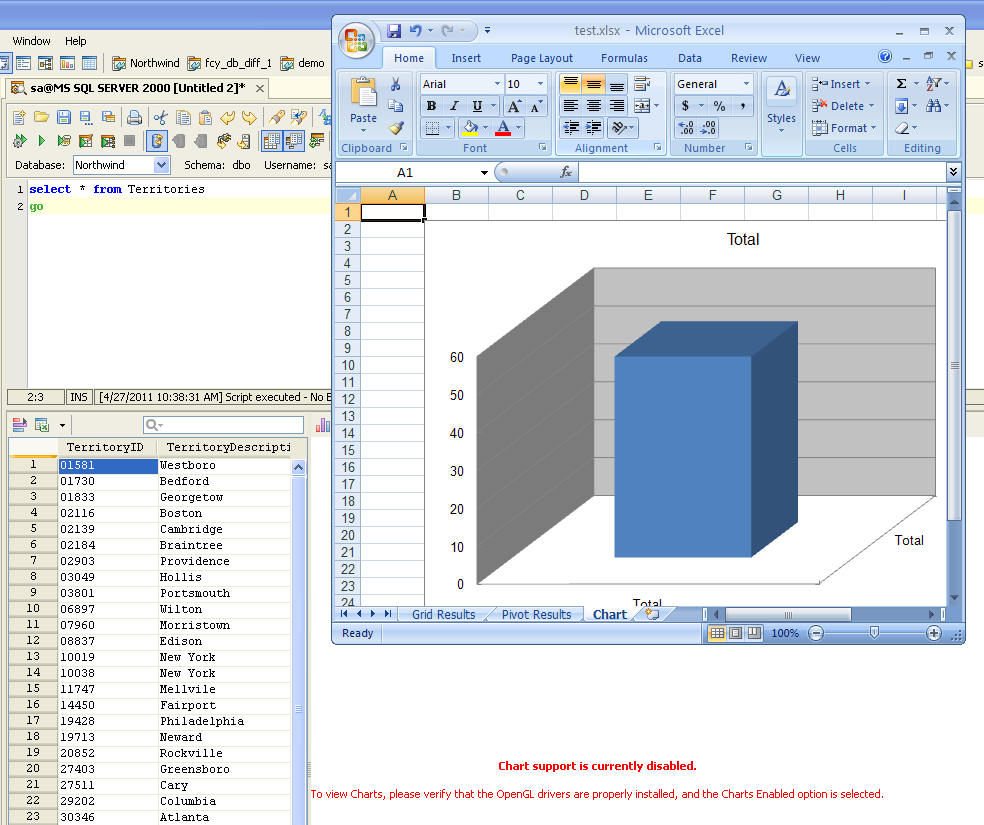This screenshot has width=984, height=825.
Task: Expand the Styles gallery dropdown
Action: point(781,130)
